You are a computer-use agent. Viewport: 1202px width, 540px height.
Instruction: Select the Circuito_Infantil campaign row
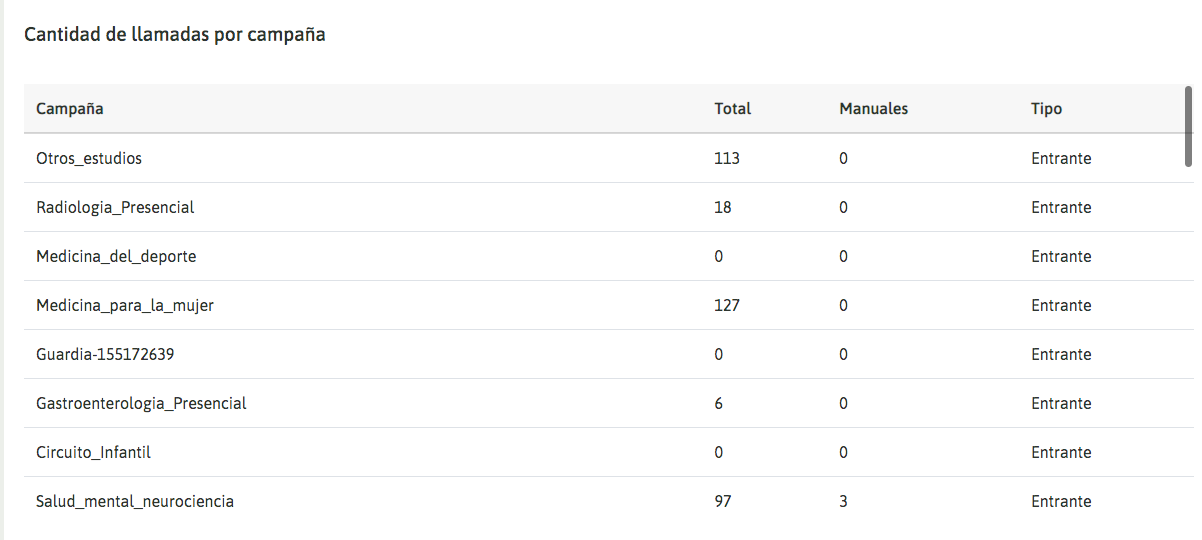[93, 453]
